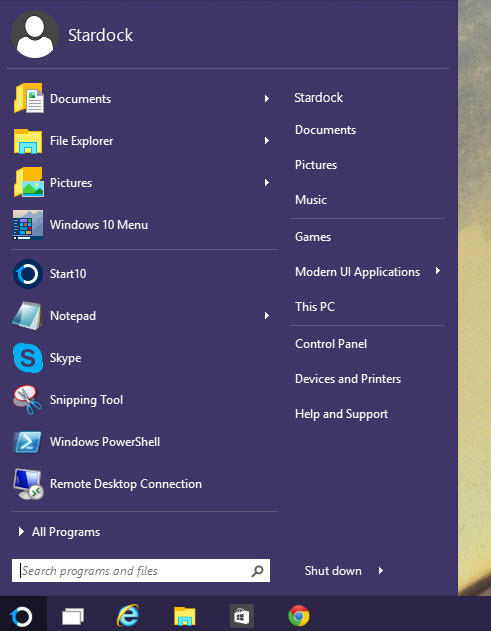The width and height of the screenshot is (491, 631).
Task: Click the File Explorer text label
Action: [82, 141]
